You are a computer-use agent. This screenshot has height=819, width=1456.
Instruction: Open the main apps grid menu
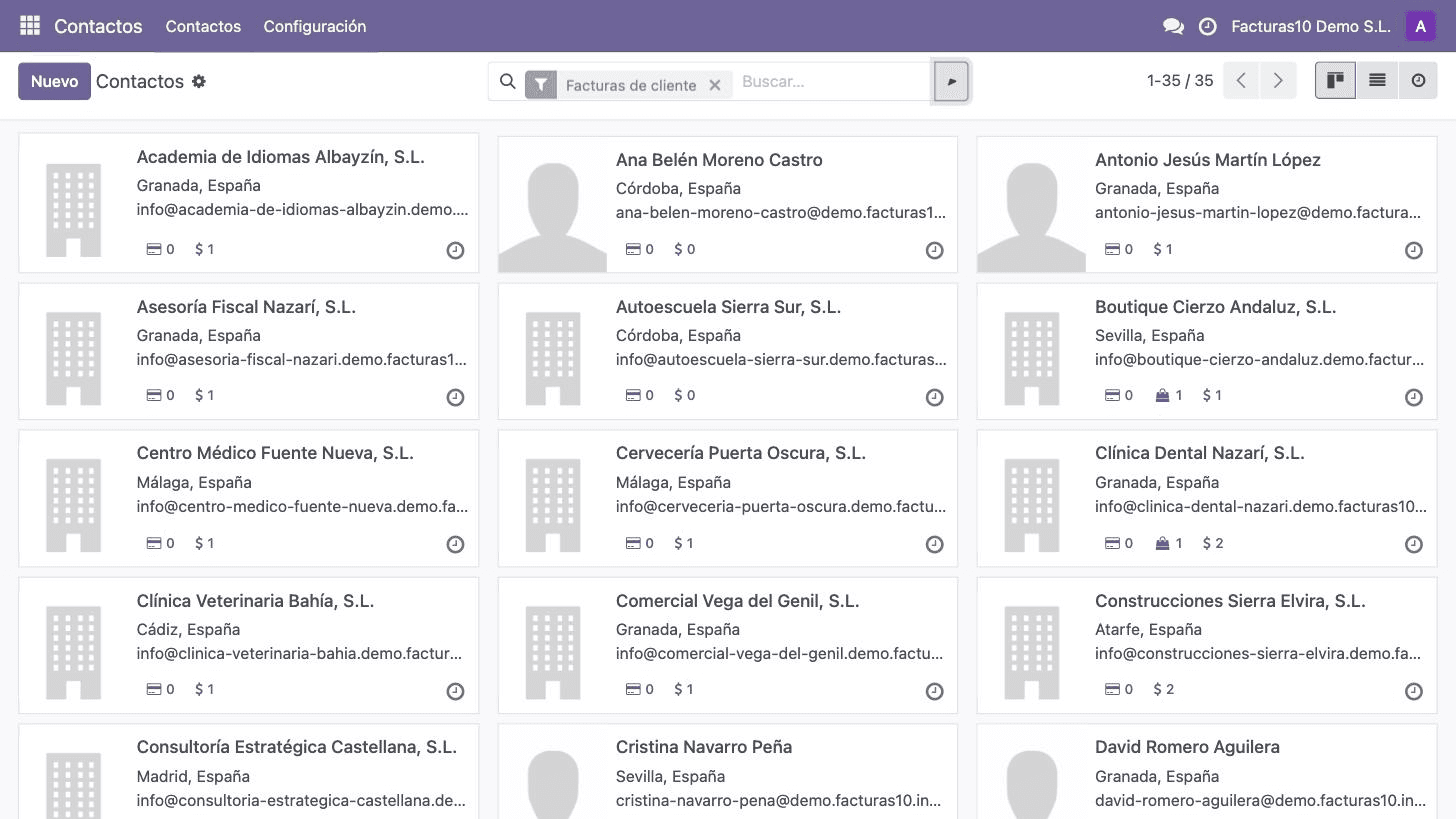pyautogui.click(x=30, y=26)
